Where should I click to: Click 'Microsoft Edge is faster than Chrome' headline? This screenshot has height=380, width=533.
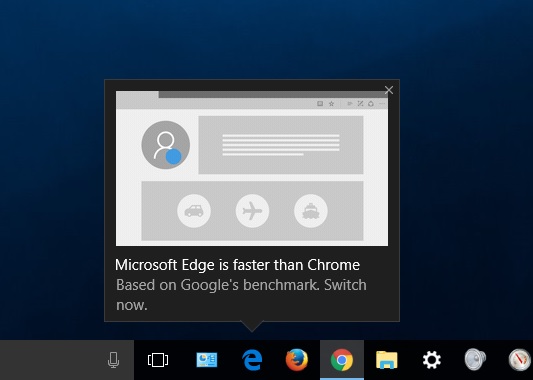(237, 265)
